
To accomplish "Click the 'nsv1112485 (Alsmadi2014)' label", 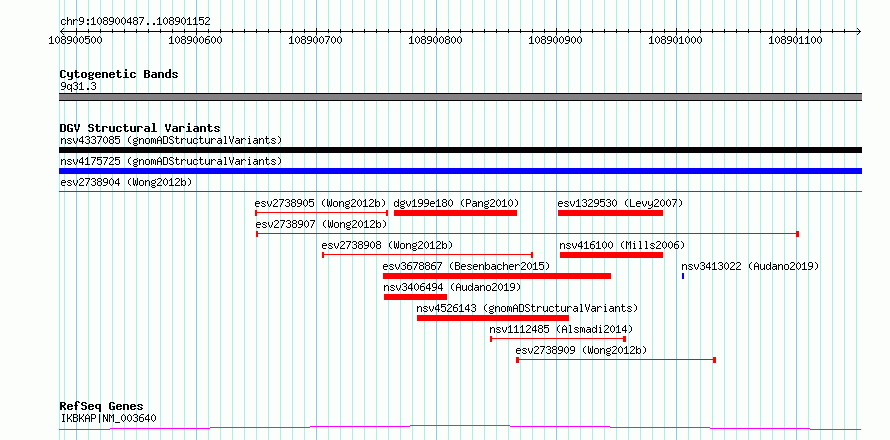I will point(561,329).
